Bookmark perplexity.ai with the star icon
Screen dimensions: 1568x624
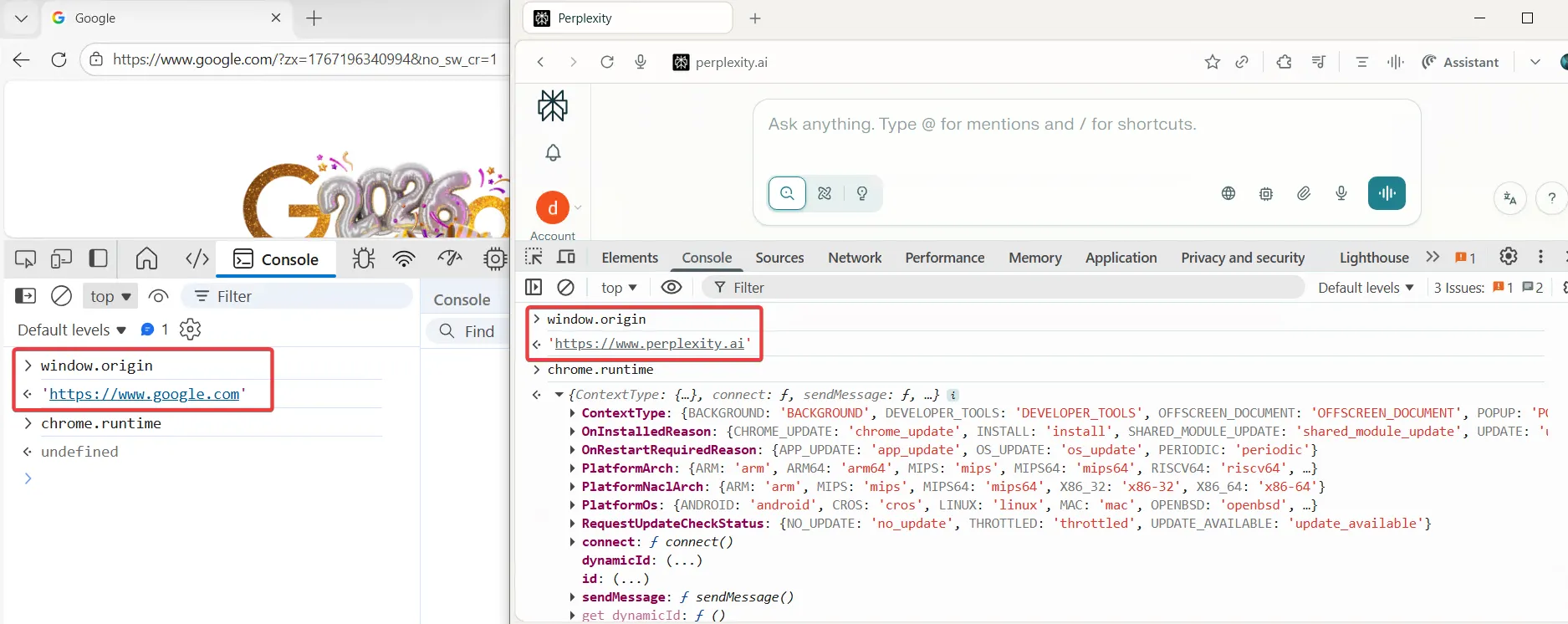click(x=1213, y=62)
